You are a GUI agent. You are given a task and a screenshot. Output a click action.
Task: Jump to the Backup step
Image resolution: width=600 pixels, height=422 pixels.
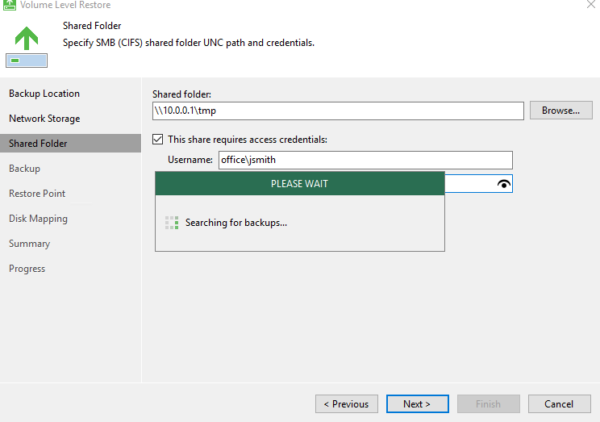pyautogui.click(x=25, y=168)
